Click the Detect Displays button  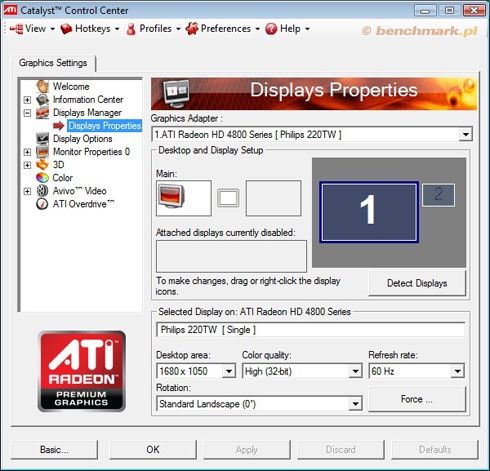[417, 283]
